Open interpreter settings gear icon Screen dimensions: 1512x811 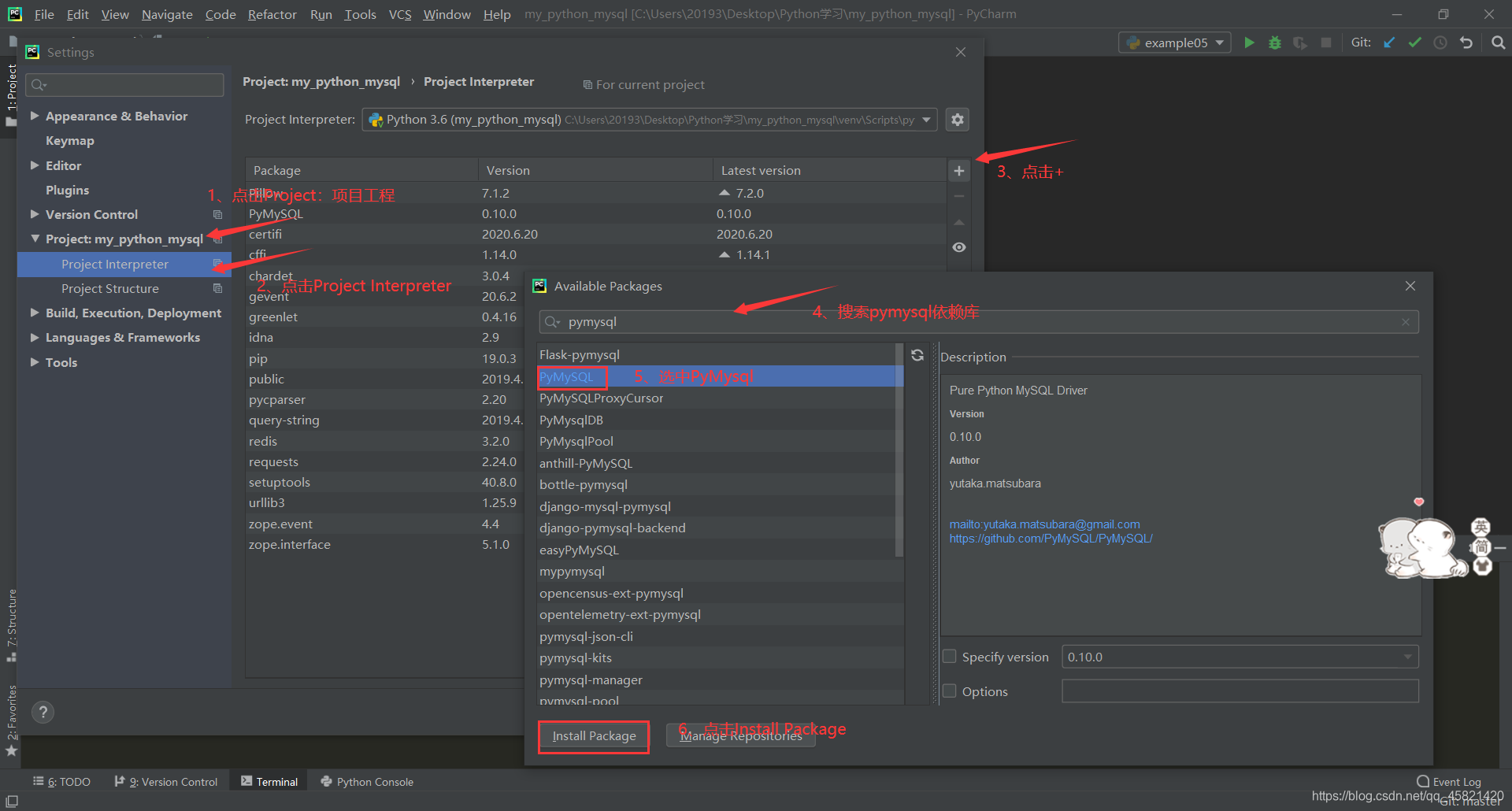[x=958, y=120]
